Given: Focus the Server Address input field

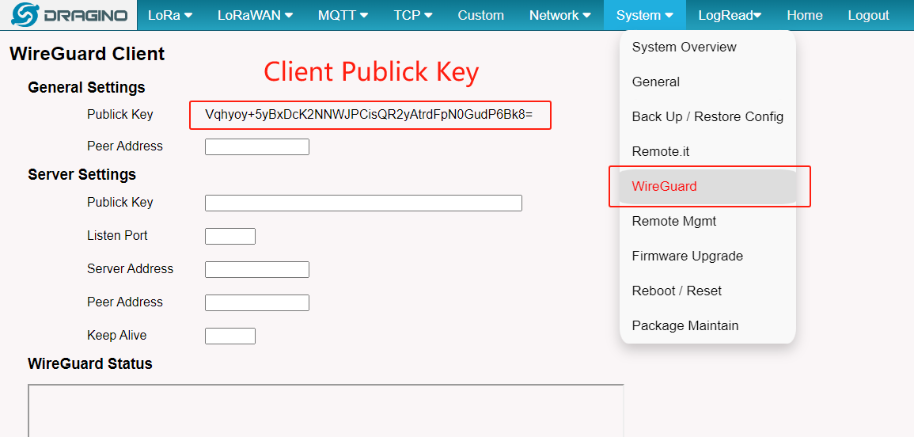Looking at the screenshot, I should click(x=257, y=270).
